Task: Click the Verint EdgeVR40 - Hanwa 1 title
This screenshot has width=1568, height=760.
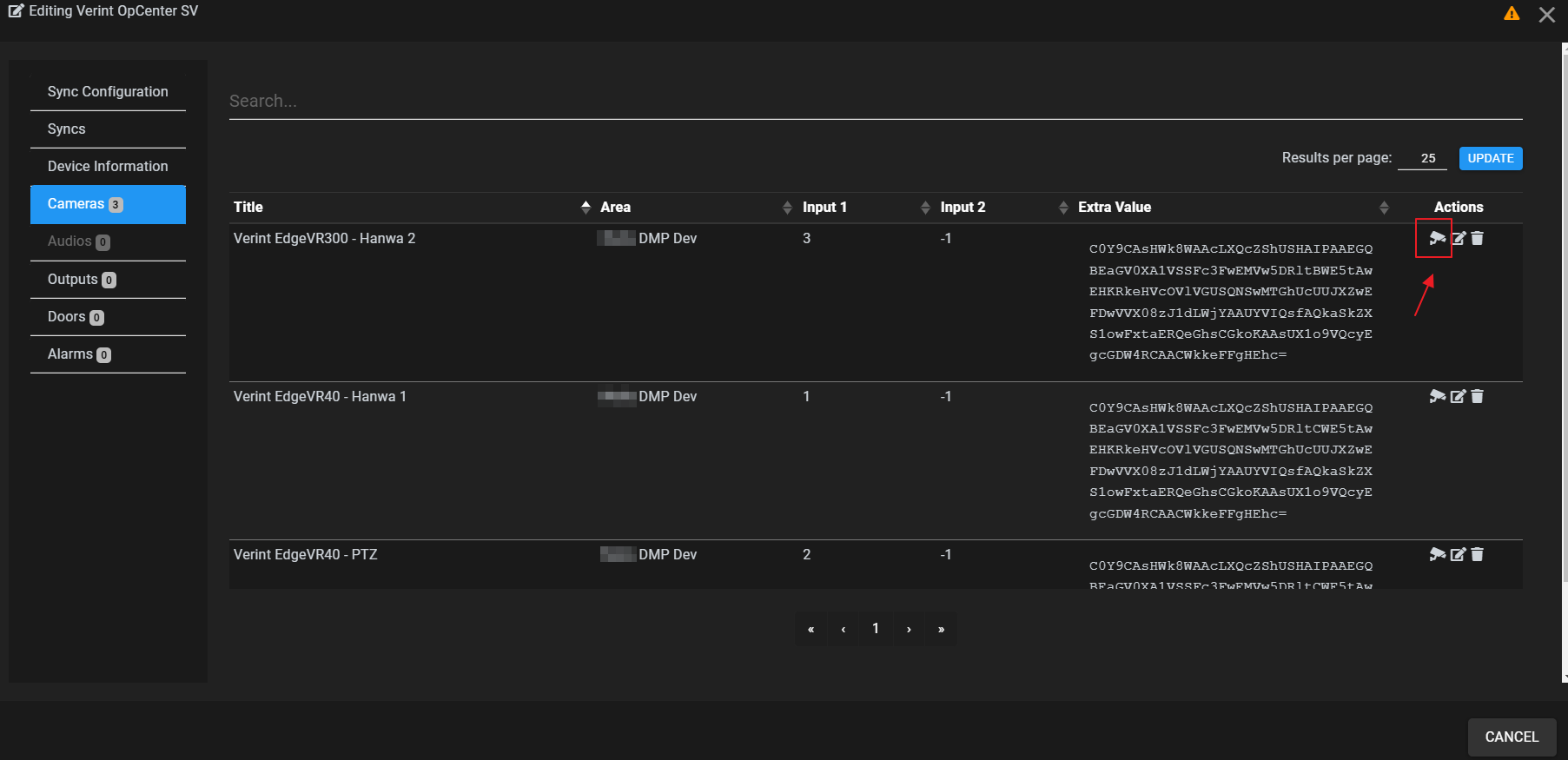Action: (320, 397)
